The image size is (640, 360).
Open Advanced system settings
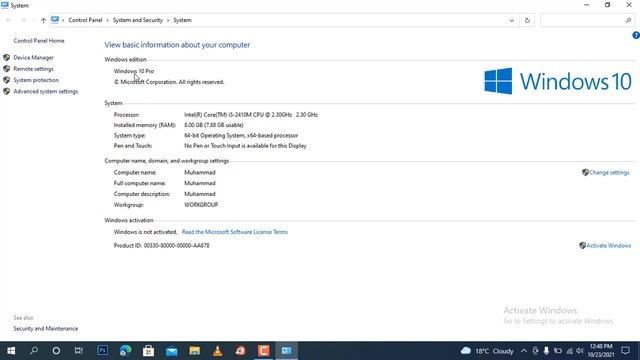click(46, 91)
